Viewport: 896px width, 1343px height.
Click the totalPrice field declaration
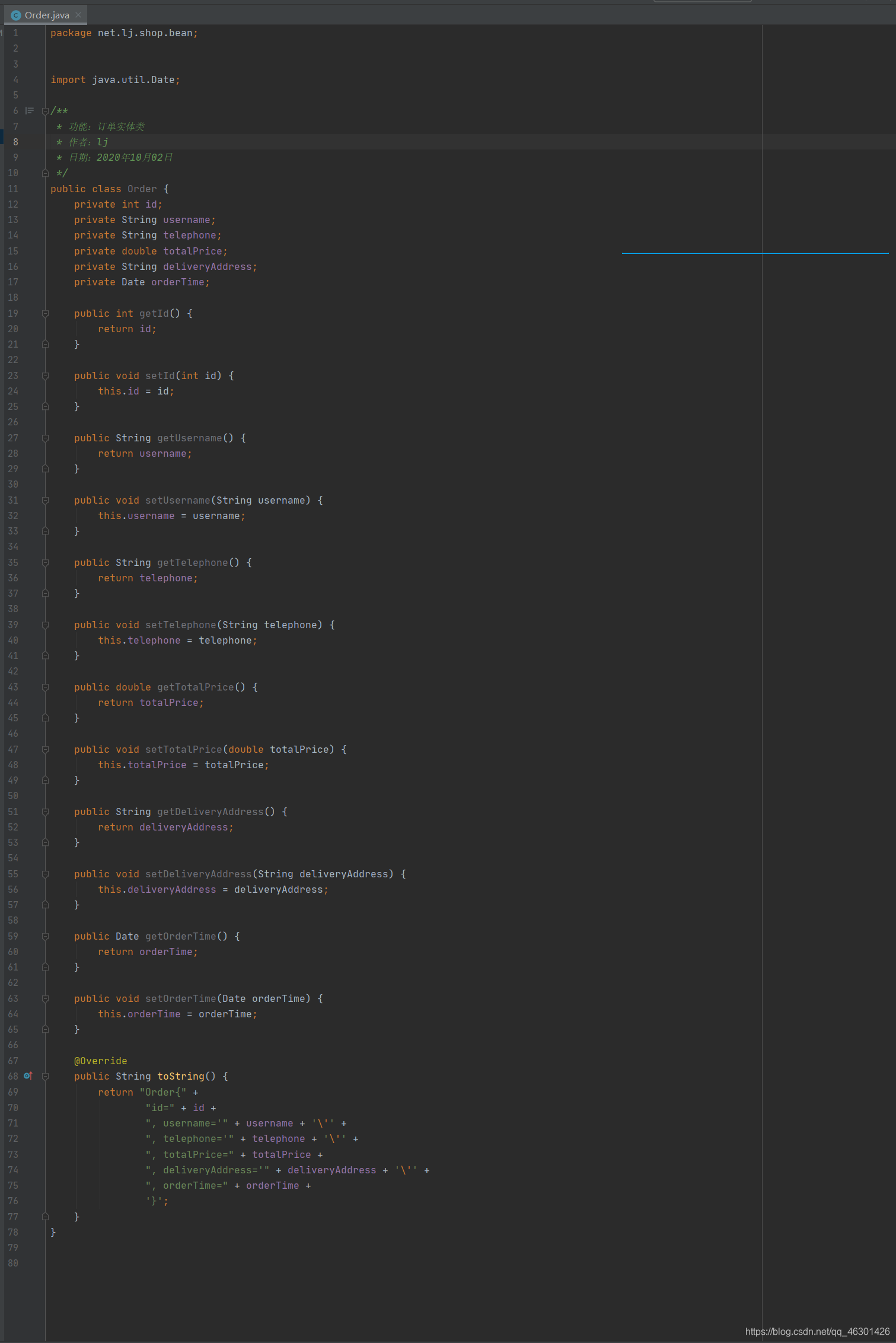[x=151, y=251]
